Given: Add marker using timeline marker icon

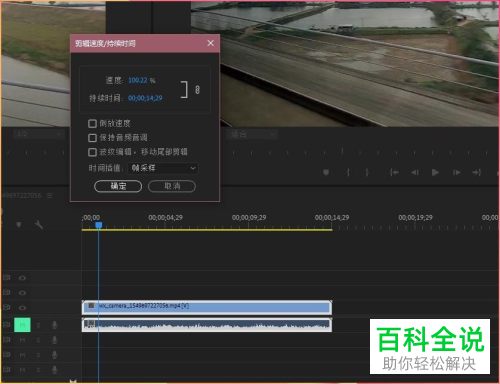Looking at the screenshot, I should [x=19, y=225].
